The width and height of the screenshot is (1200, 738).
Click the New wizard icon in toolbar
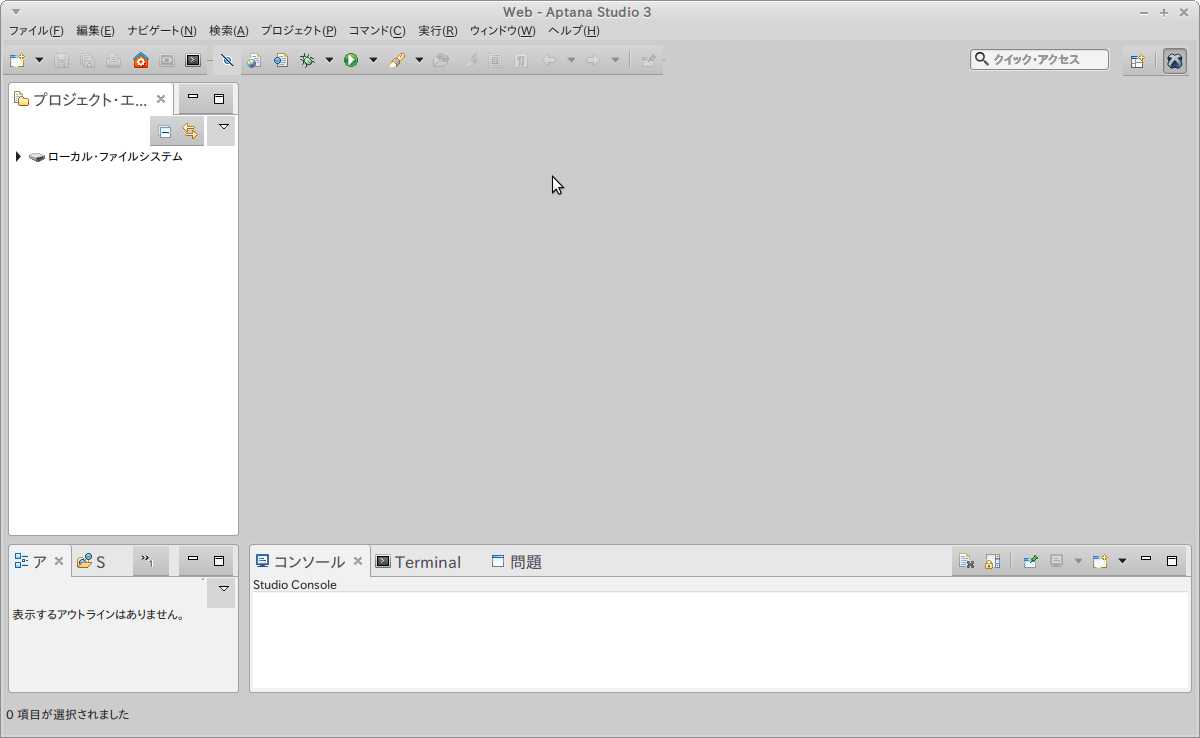point(17,60)
